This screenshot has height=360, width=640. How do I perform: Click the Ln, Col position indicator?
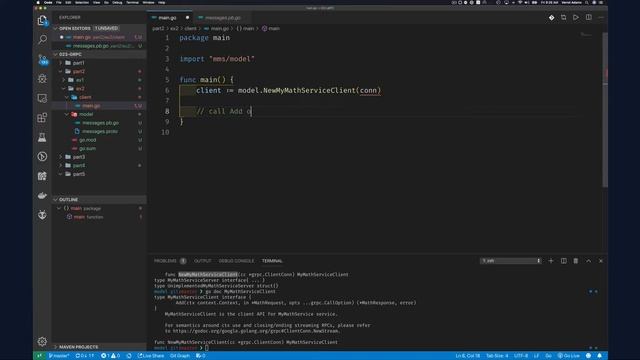[x=468, y=356]
